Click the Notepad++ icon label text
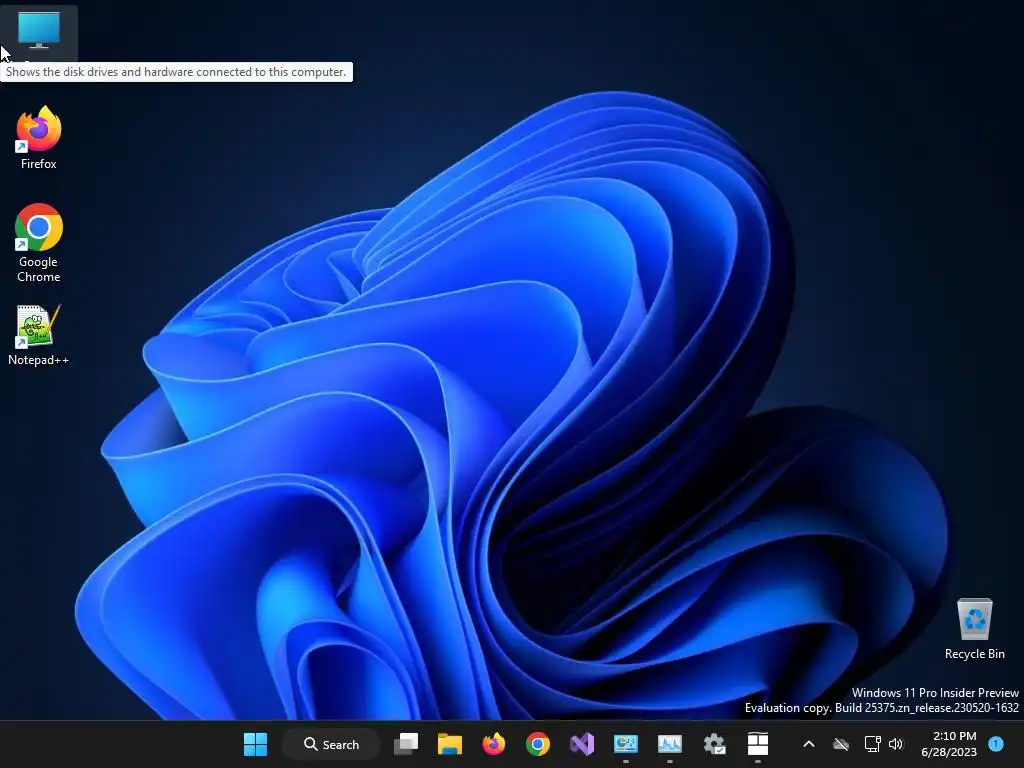This screenshot has width=1024, height=768. [x=39, y=360]
